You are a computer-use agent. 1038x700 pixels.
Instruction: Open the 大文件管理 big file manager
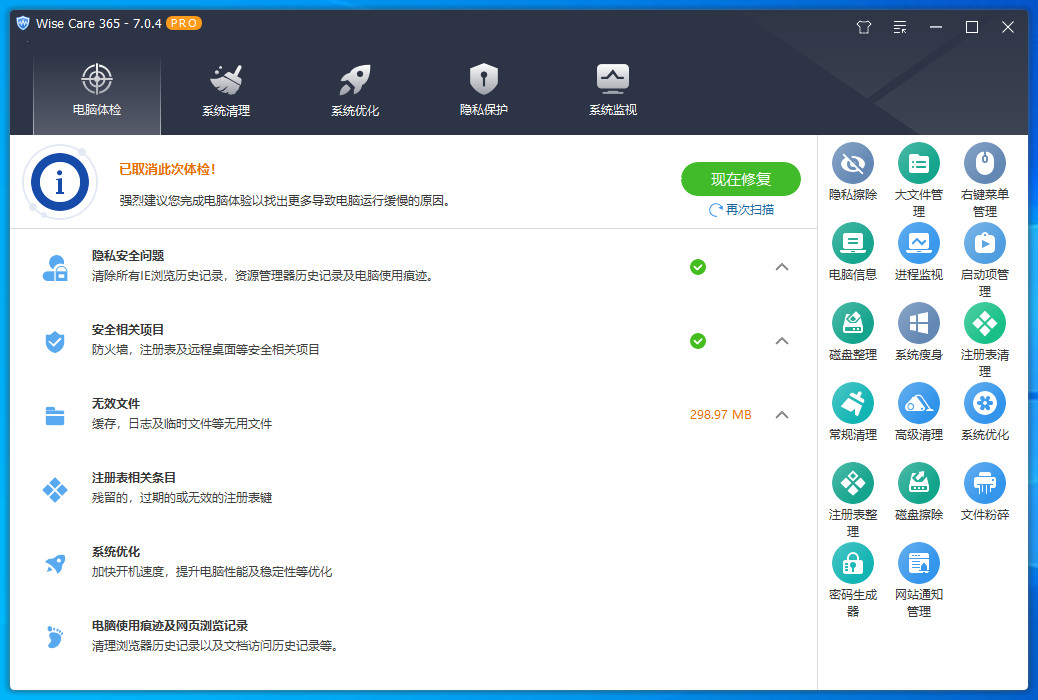(919, 180)
